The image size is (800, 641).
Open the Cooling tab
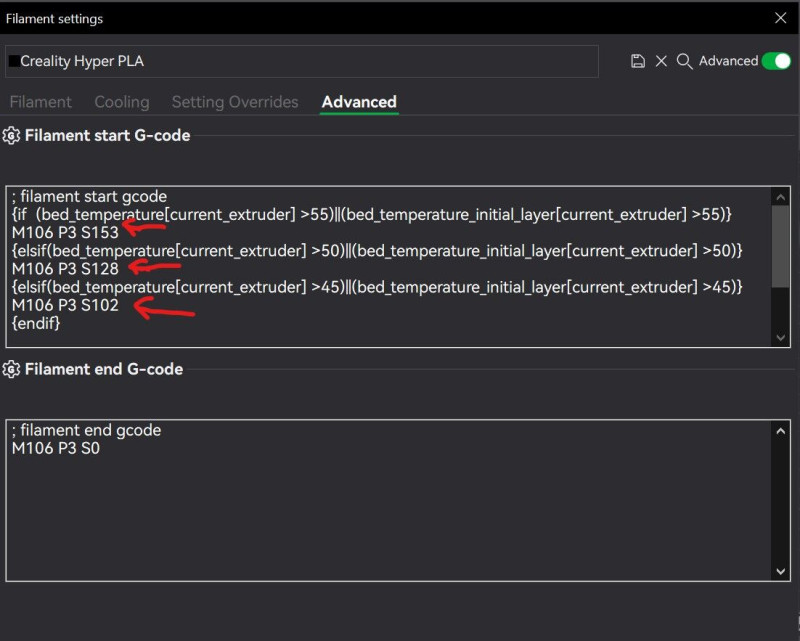point(122,102)
